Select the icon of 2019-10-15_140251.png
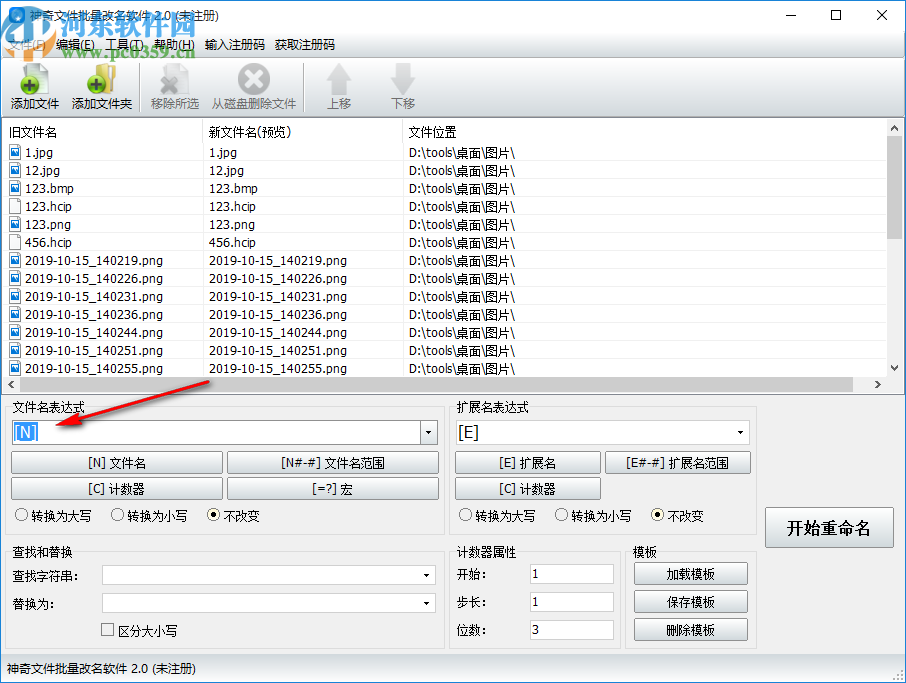 pos(15,350)
